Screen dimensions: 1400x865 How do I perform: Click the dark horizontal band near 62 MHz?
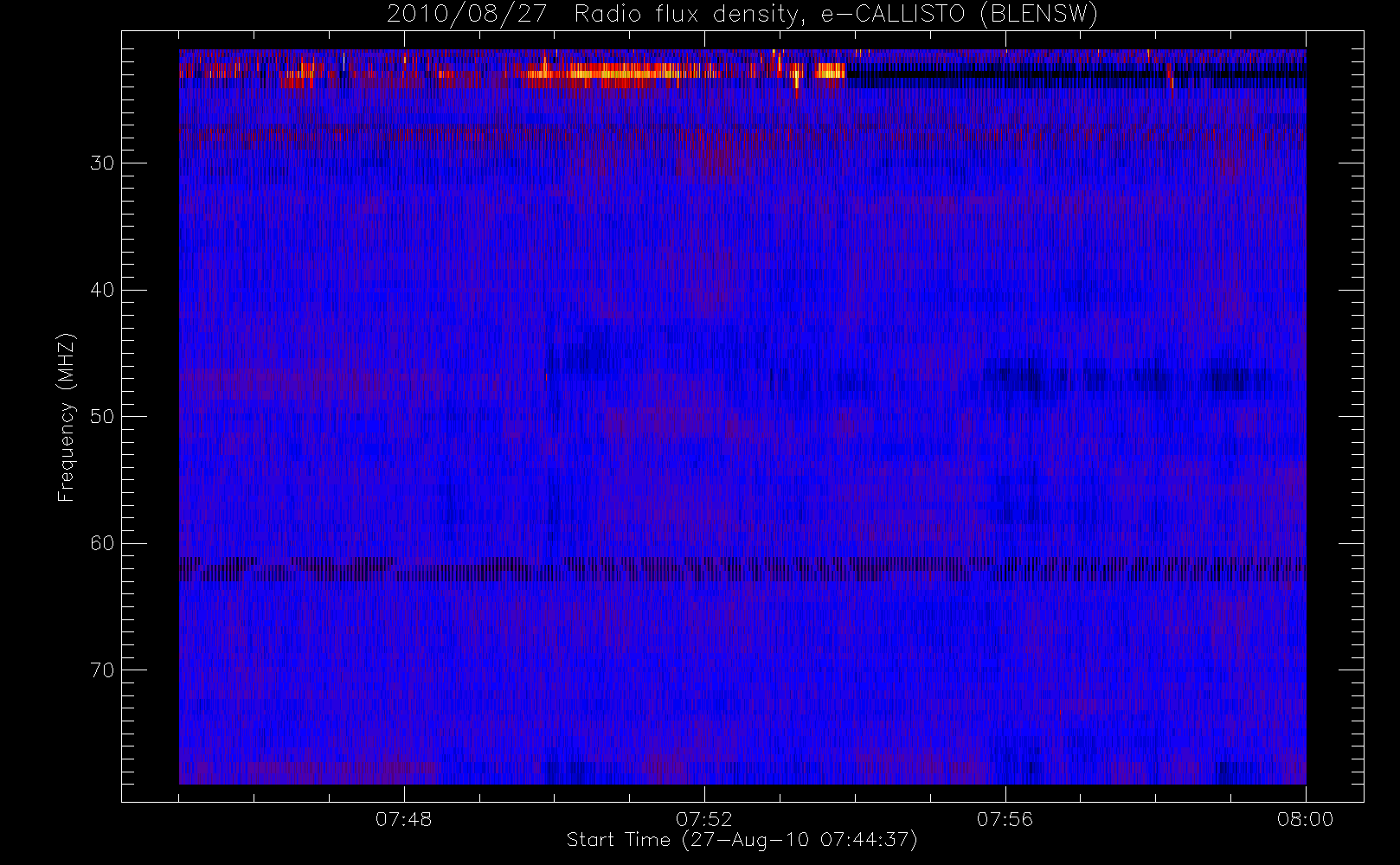tap(742, 569)
